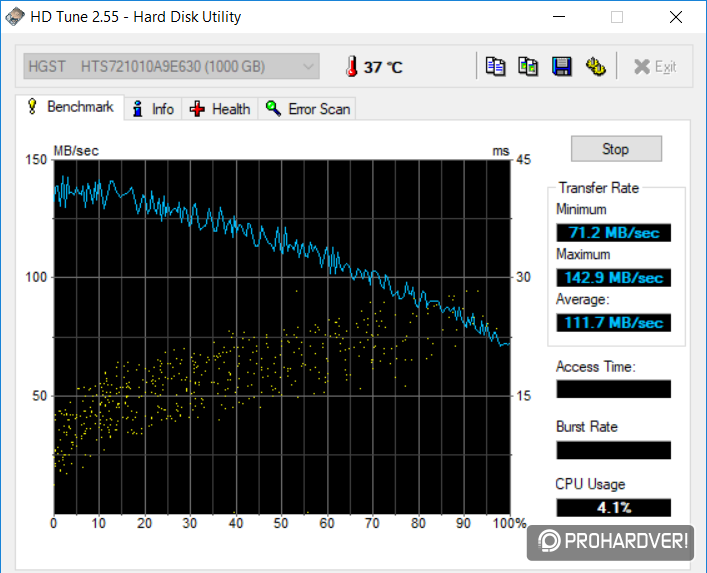Click the MB/sec axis label
The image size is (707, 573).
pyautogui.click(x=76, y=151)
